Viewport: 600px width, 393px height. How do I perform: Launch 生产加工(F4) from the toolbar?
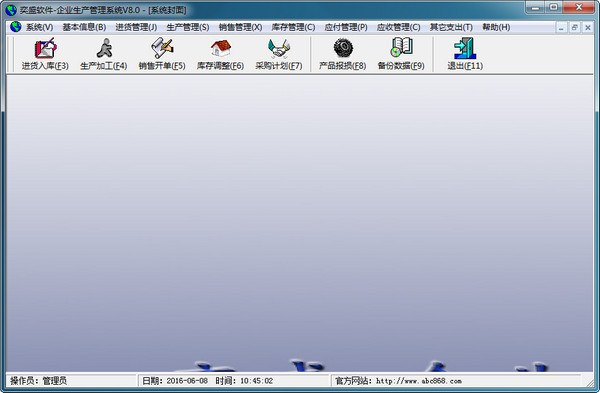(104, 54)
